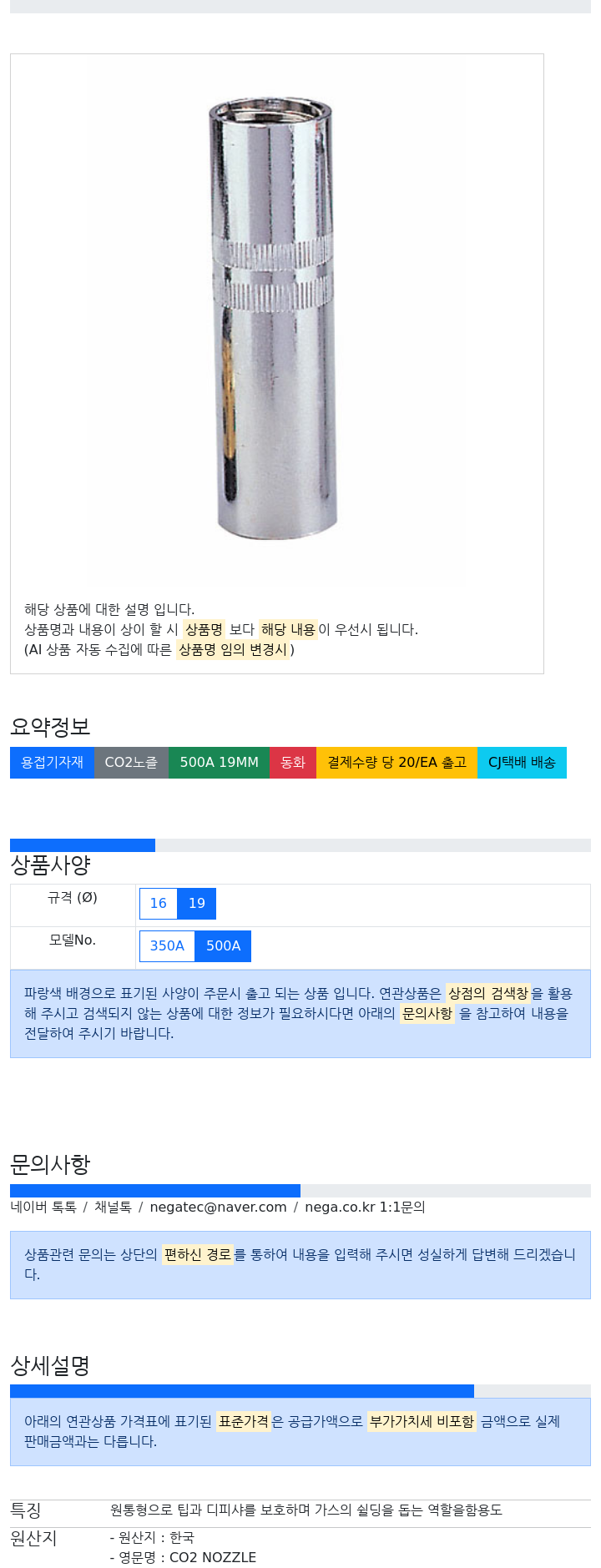Screen dimensions: 601x1568
Task: Select model 350A option
Action: click(x=167, y=945)
